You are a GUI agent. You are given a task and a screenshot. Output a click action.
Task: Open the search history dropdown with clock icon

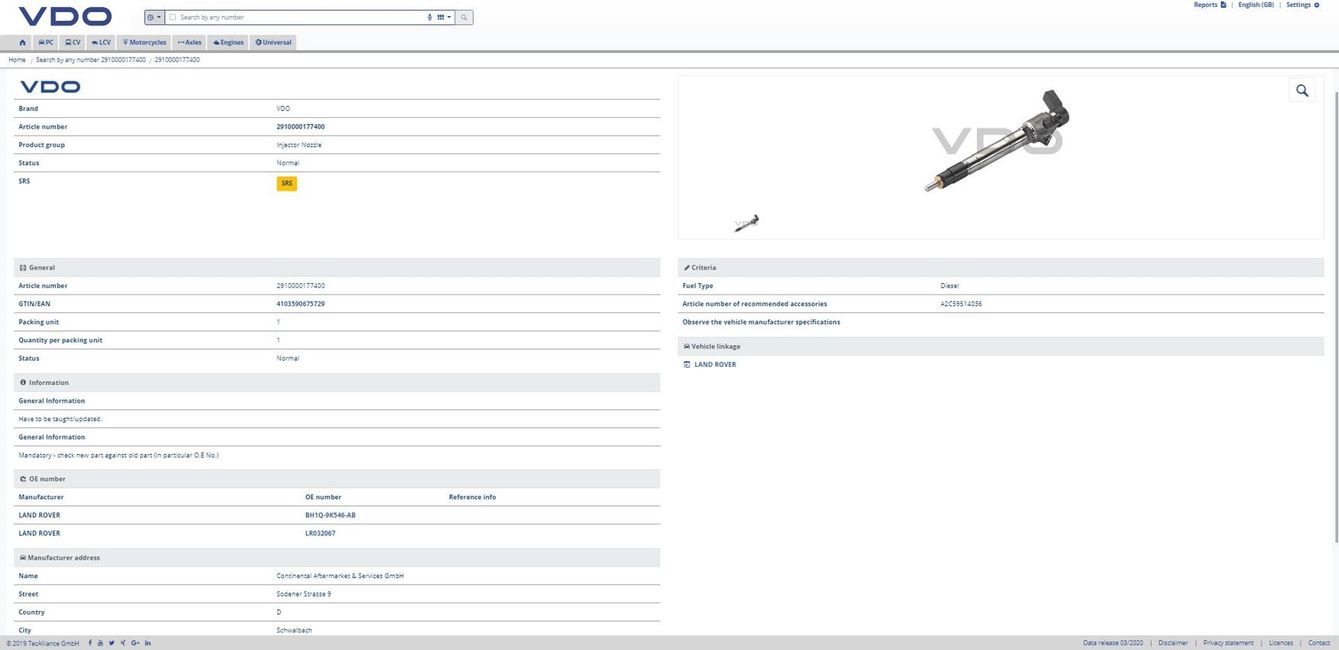(x=153, y=17)
